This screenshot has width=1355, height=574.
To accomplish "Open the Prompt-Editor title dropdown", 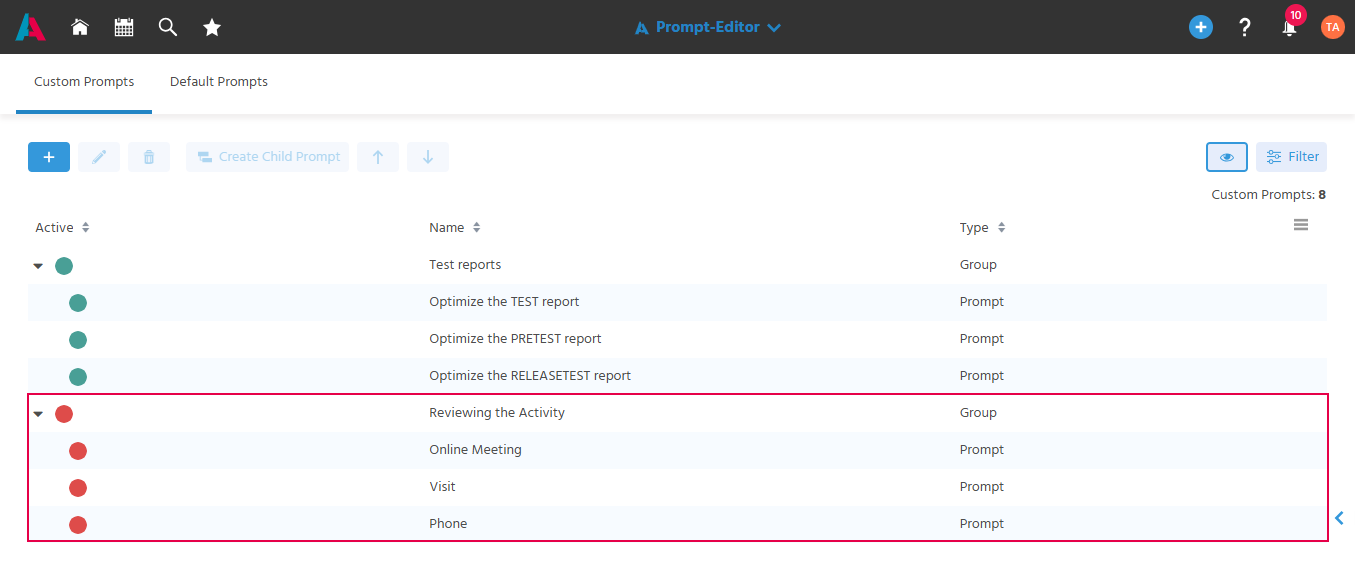I will 707,27.
